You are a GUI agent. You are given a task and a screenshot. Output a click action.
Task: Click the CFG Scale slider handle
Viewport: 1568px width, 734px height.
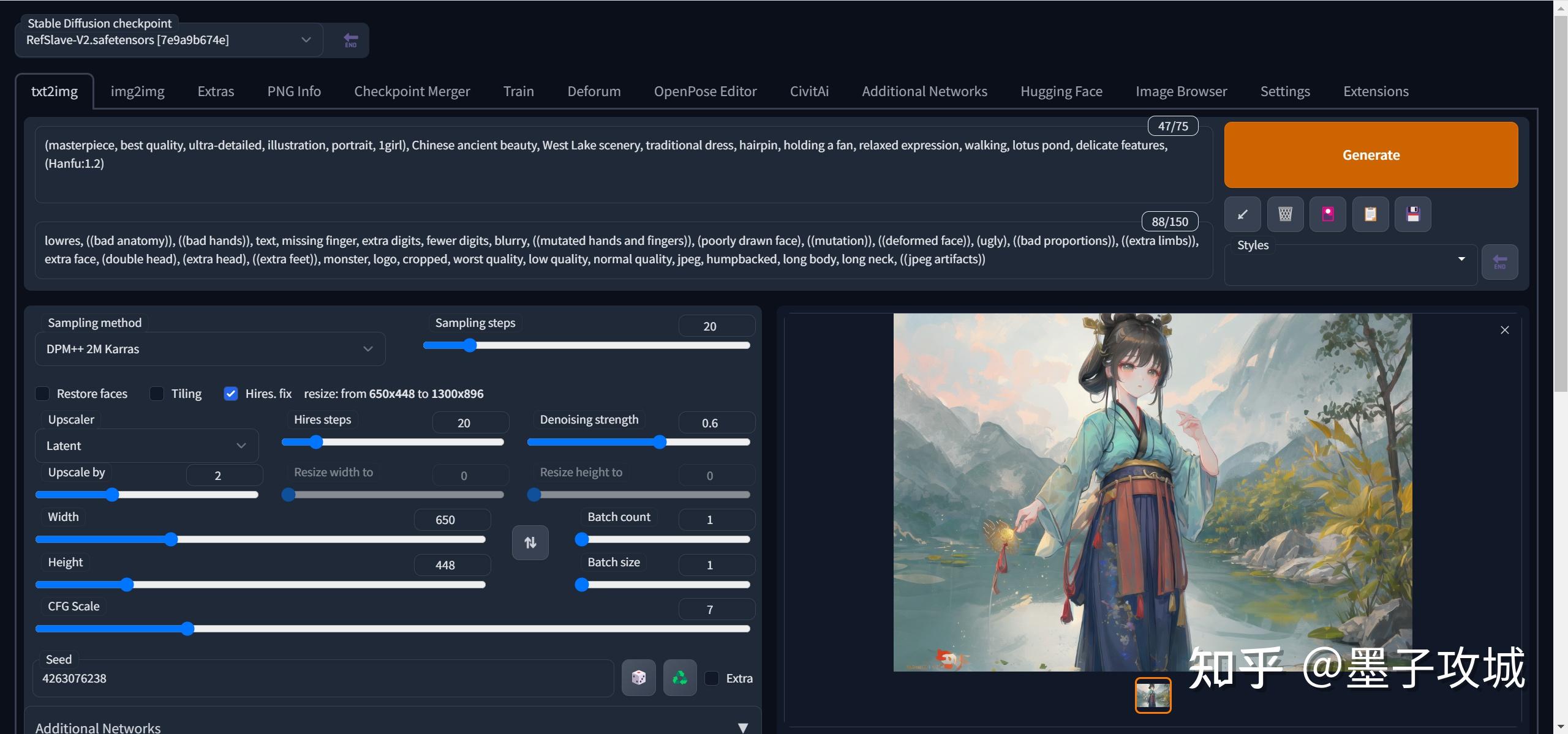click(187, 629)
